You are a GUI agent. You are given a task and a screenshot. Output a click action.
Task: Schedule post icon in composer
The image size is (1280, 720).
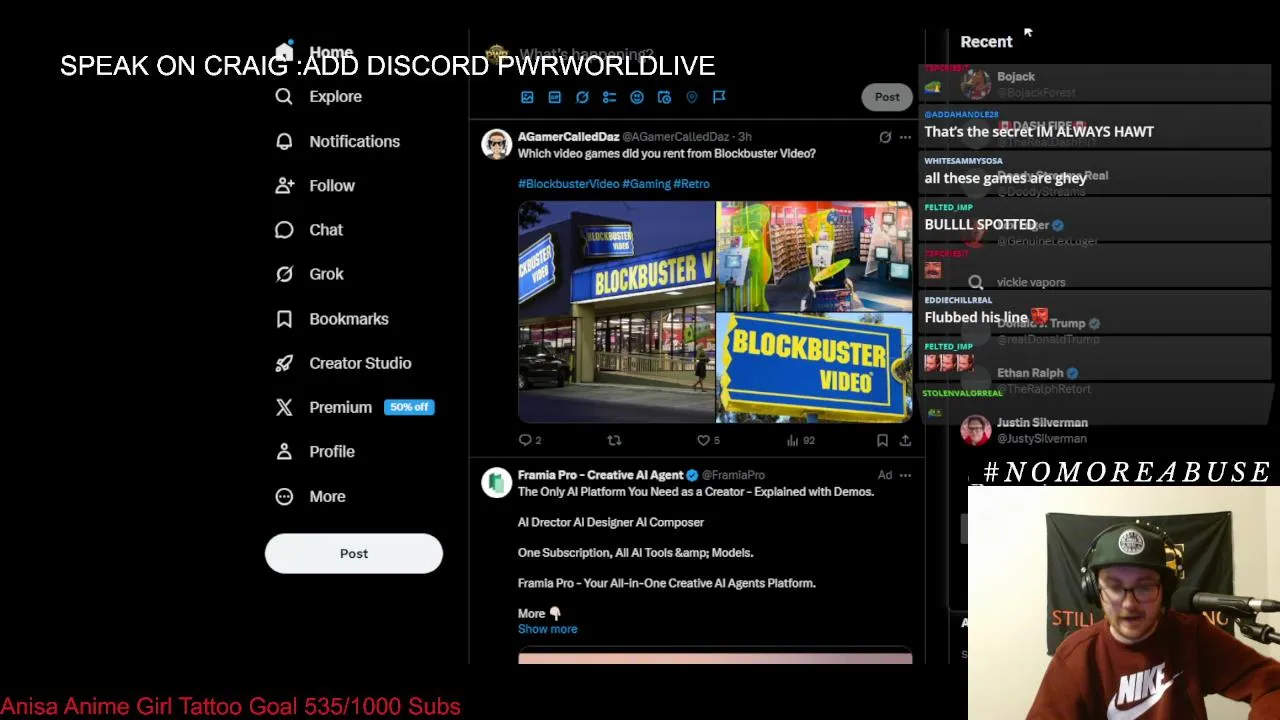pyautogui.click(x=664, y=97)
